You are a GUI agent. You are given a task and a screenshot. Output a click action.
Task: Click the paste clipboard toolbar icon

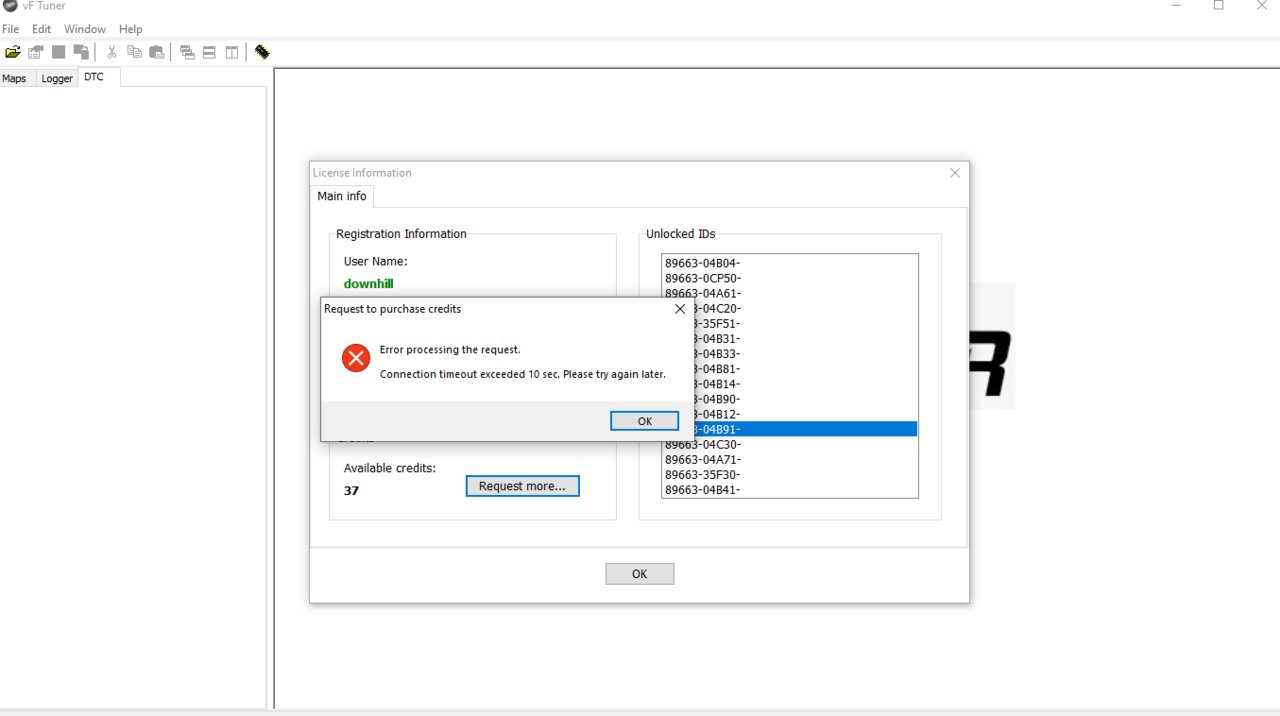point(157,52)
